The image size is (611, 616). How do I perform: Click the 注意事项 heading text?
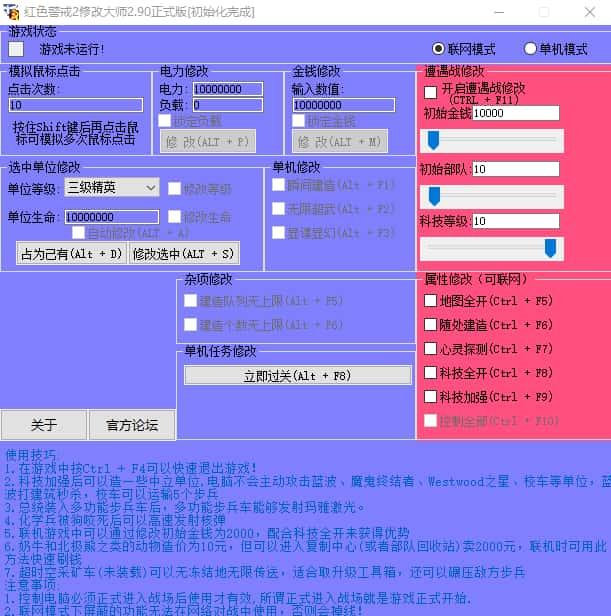coord(31,585)
